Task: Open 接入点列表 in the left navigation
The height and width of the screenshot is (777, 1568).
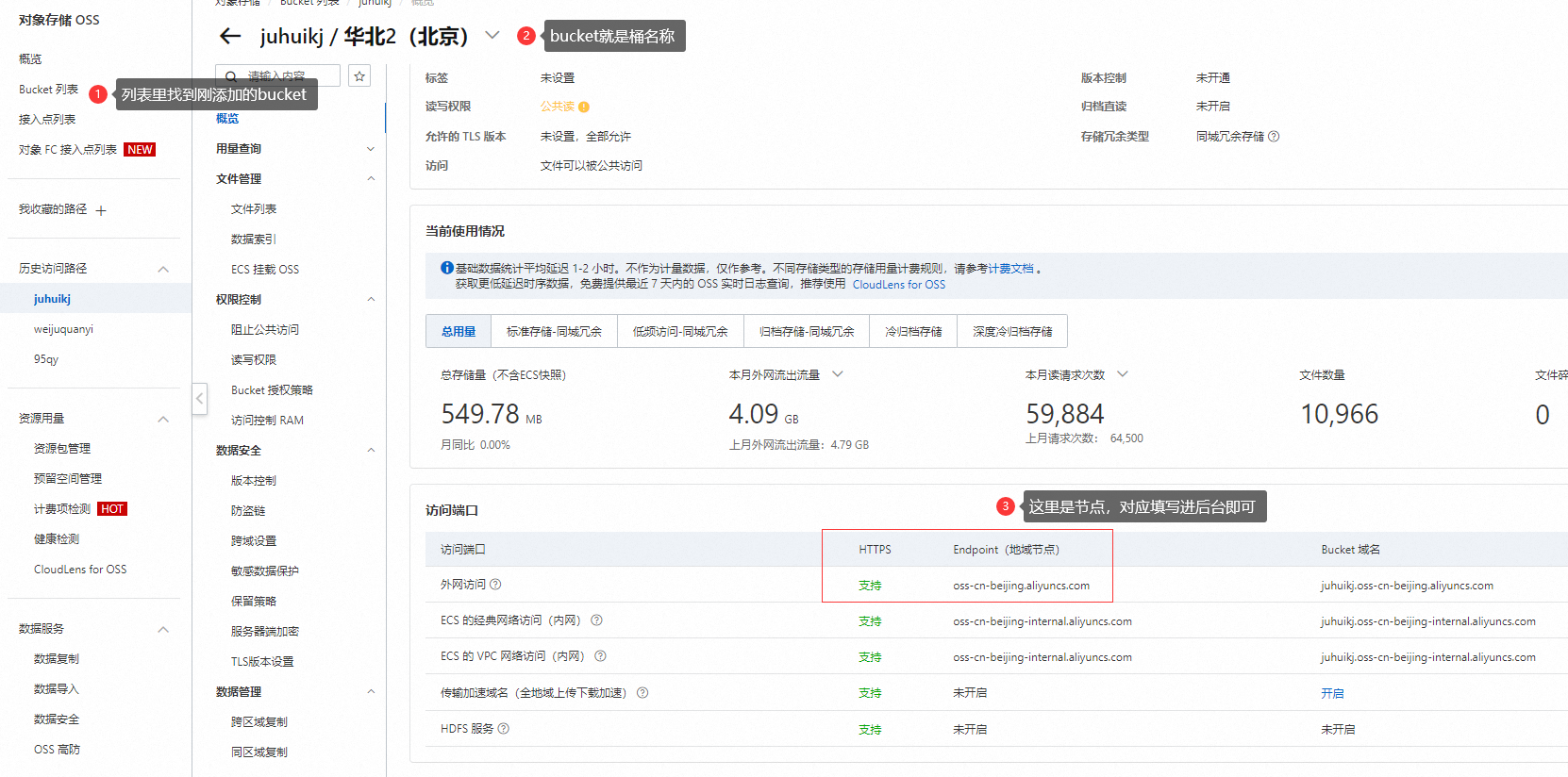Action: (47, 120)
